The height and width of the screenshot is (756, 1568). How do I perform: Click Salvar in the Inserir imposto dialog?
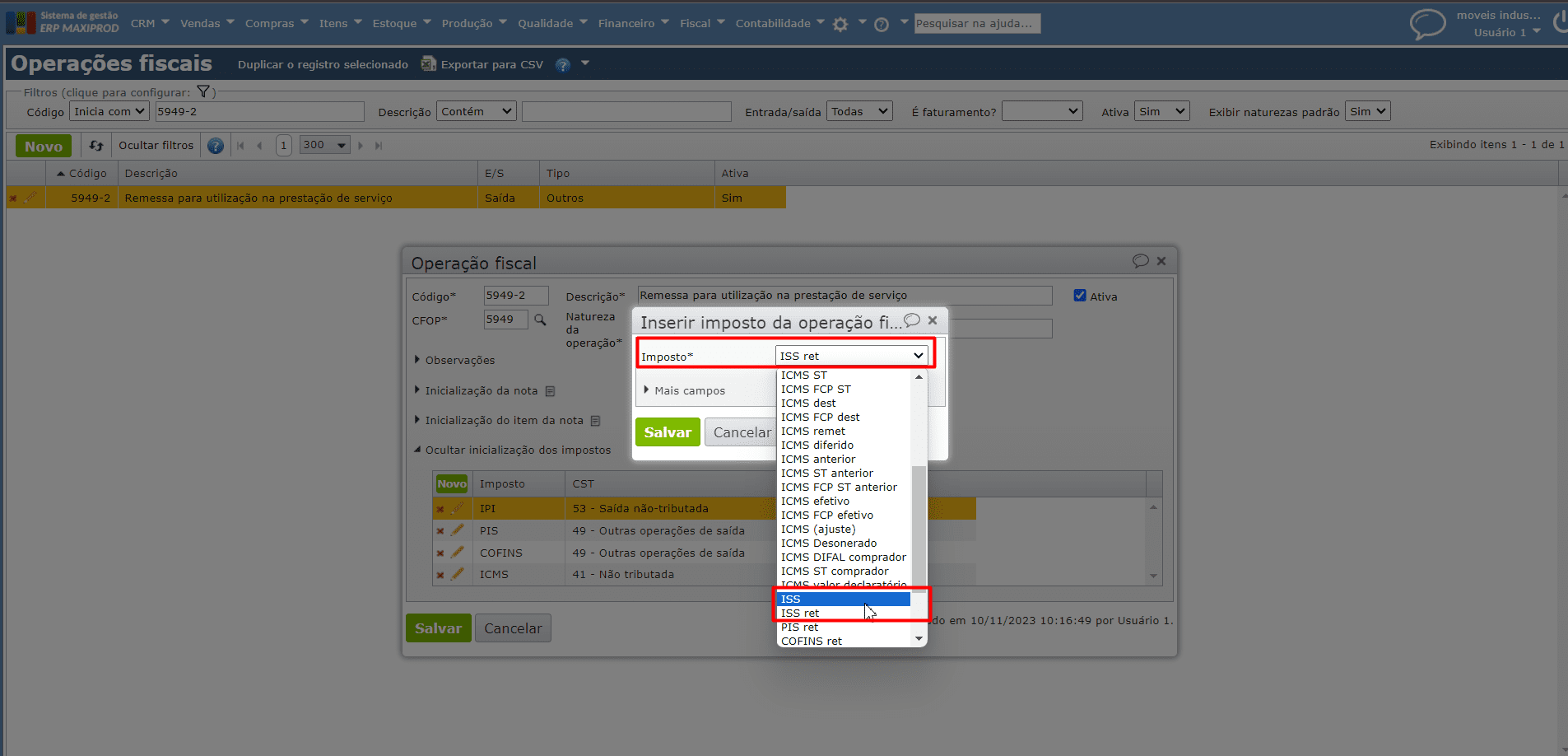point(668,432)
